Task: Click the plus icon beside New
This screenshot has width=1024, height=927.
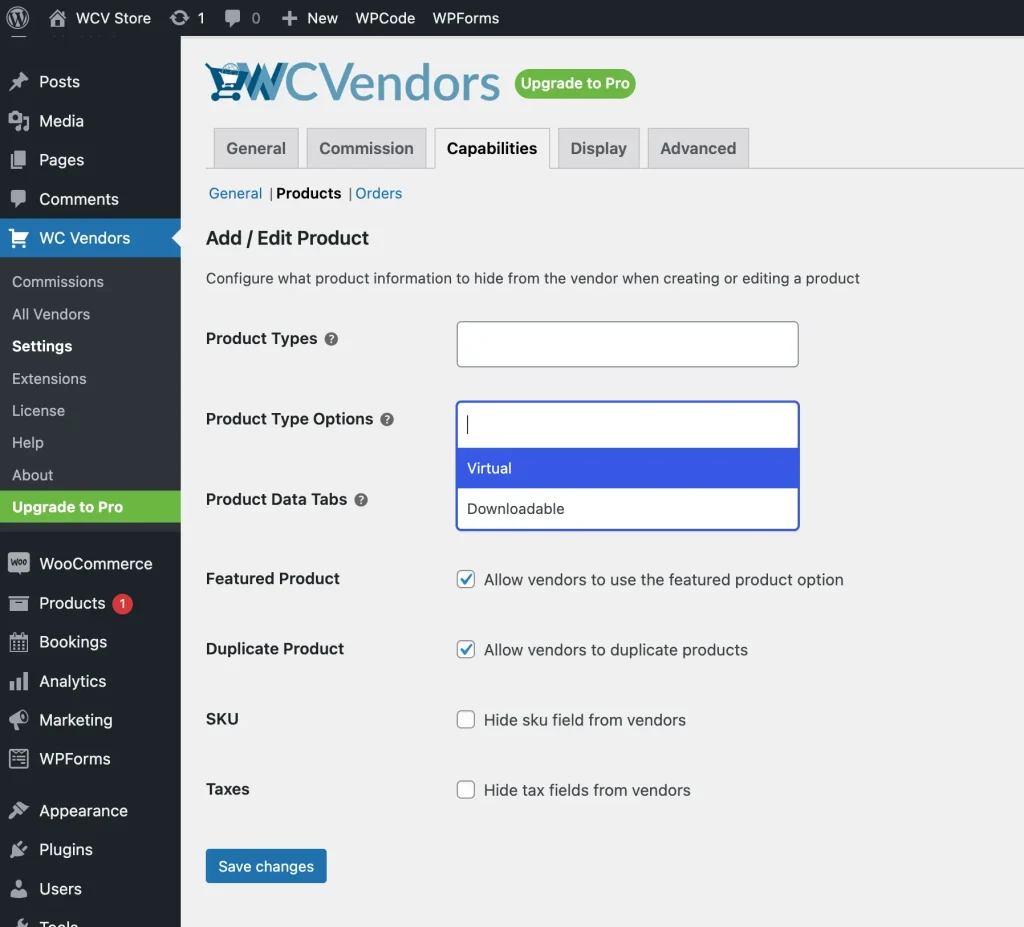Action: click(289, 19)
